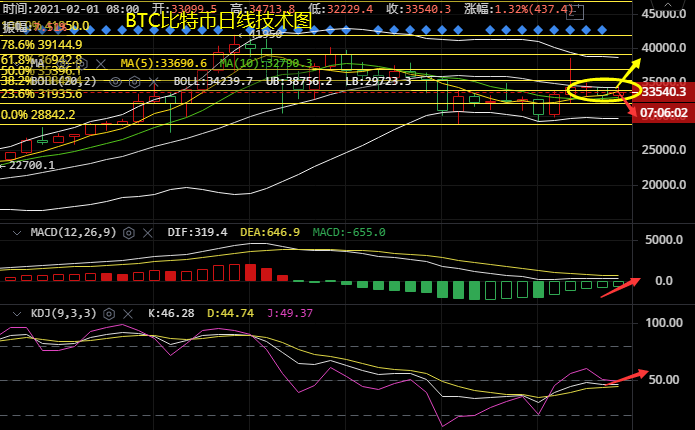This screenshot has height=430, width=695.
Task: Collapse the MA indicator legend chevron
Action: pos(17,63)
